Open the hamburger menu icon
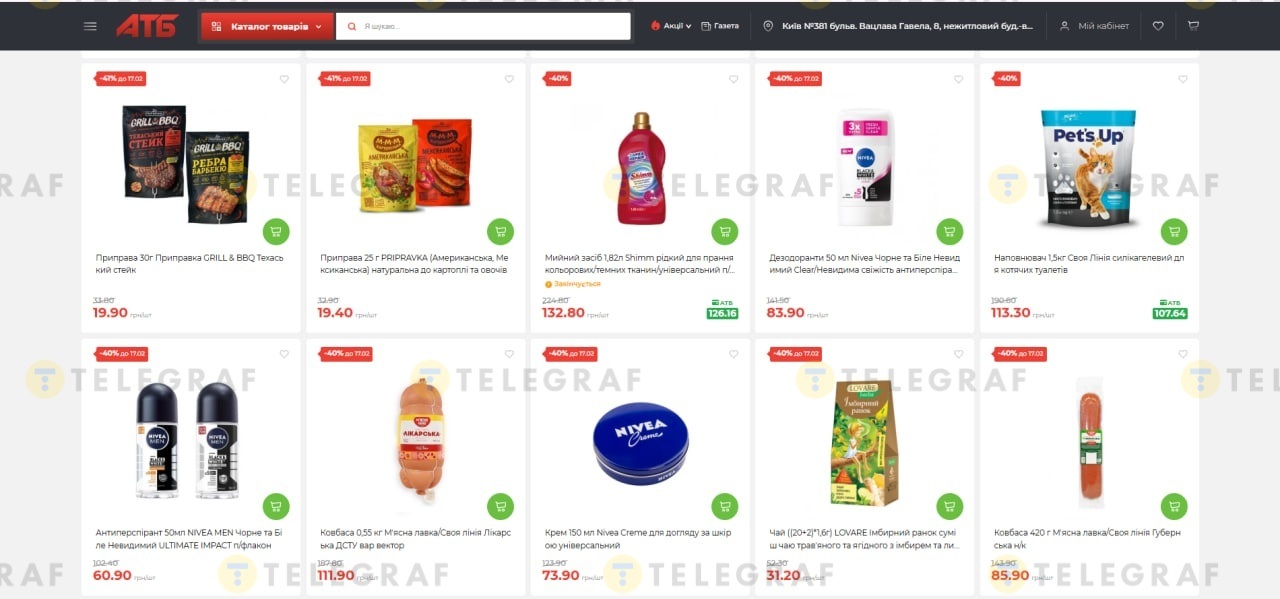1280x599 pixels. pyautogui.click(x=90, y=26)
